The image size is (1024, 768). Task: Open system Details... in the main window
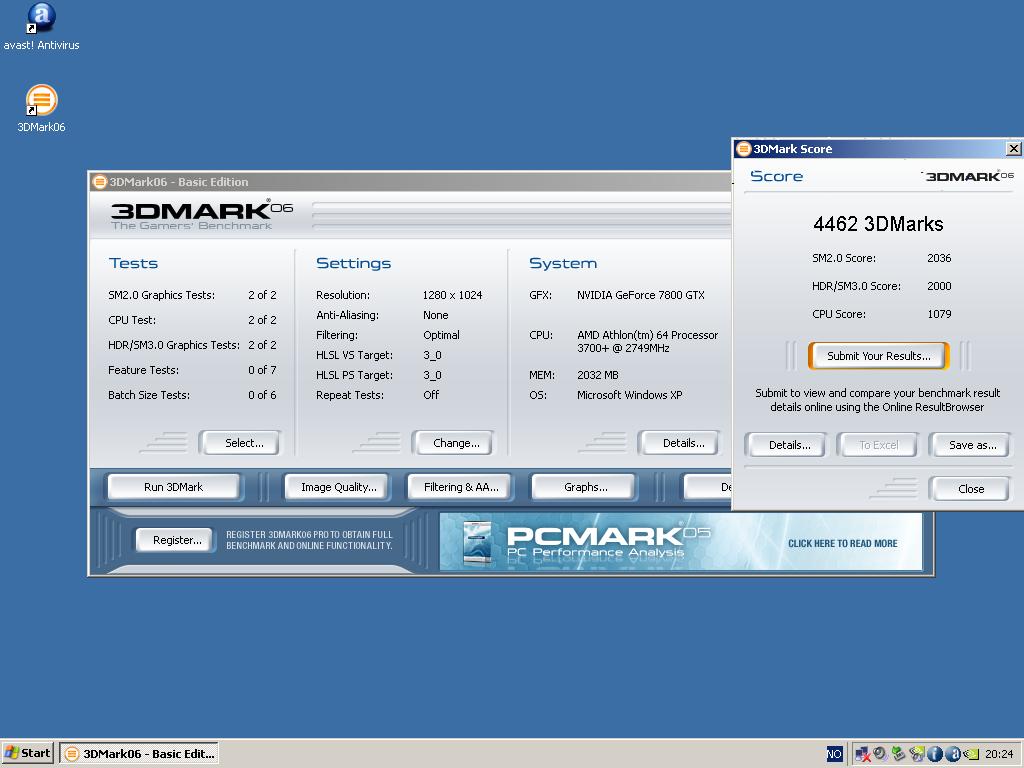(x=680, y=443)
